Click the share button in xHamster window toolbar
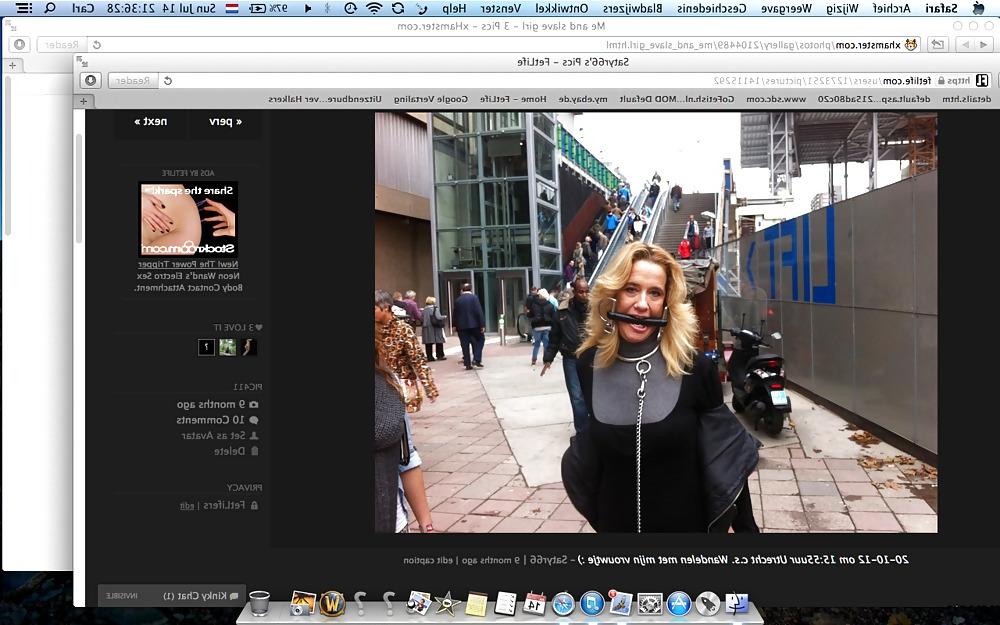This screenshot has width=1000, height=625. [x=938, y=45]
